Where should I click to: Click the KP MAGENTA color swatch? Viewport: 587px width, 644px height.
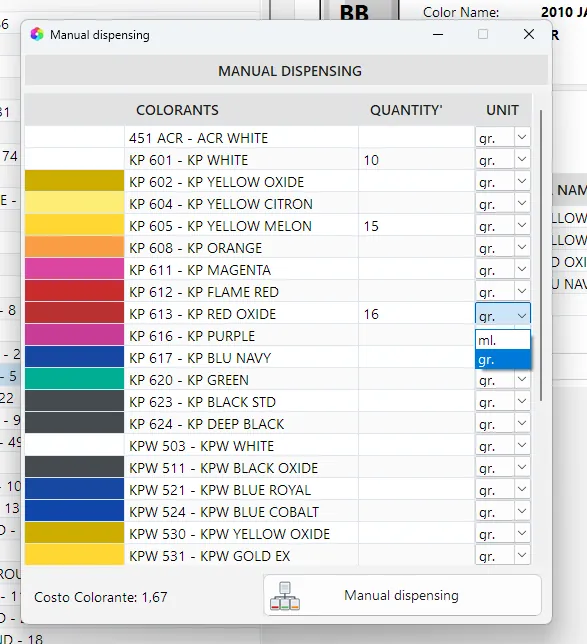click(x=74, y=269)
